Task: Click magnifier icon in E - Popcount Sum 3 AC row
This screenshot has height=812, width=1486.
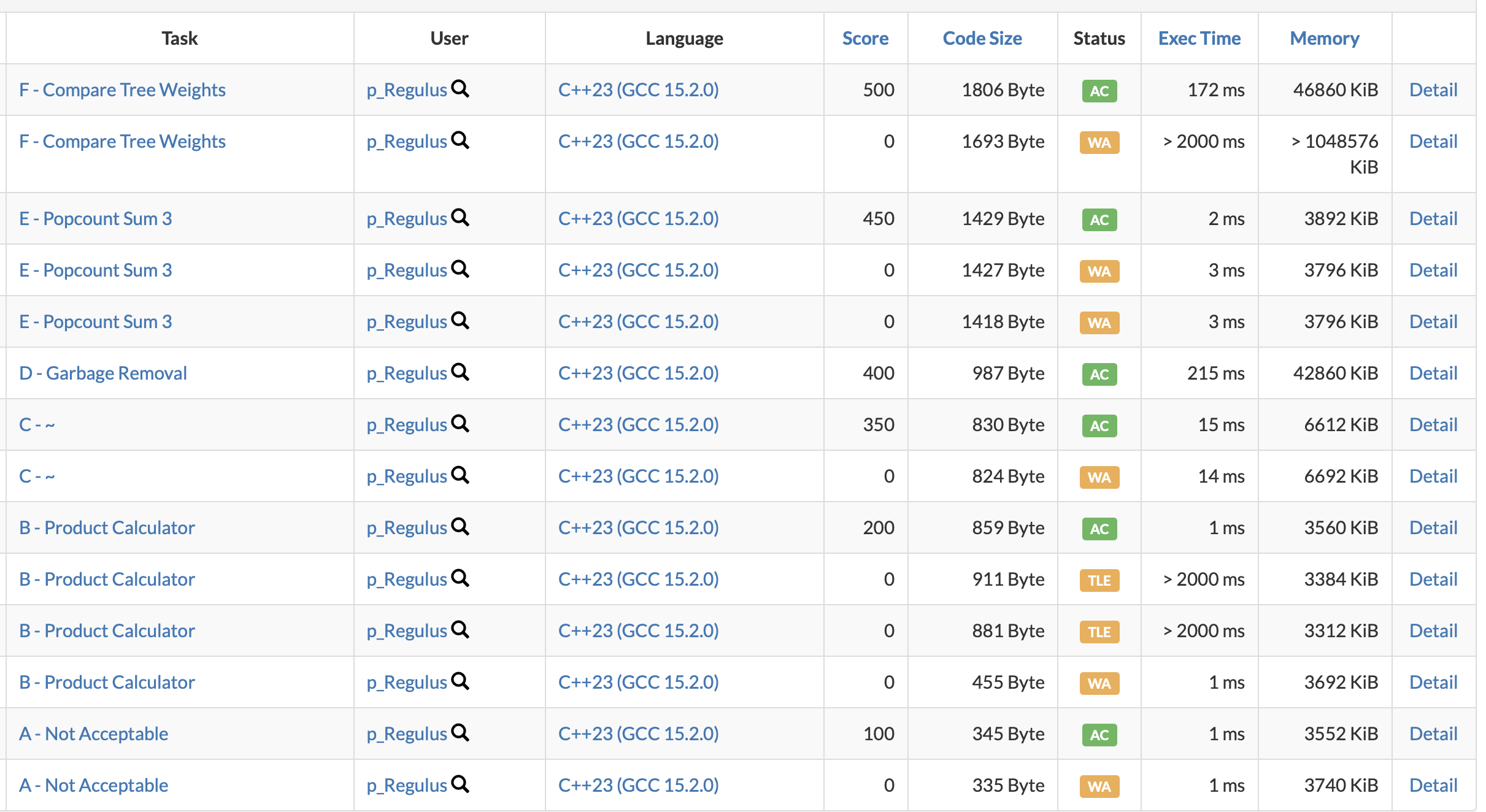Action: [460, 218]
